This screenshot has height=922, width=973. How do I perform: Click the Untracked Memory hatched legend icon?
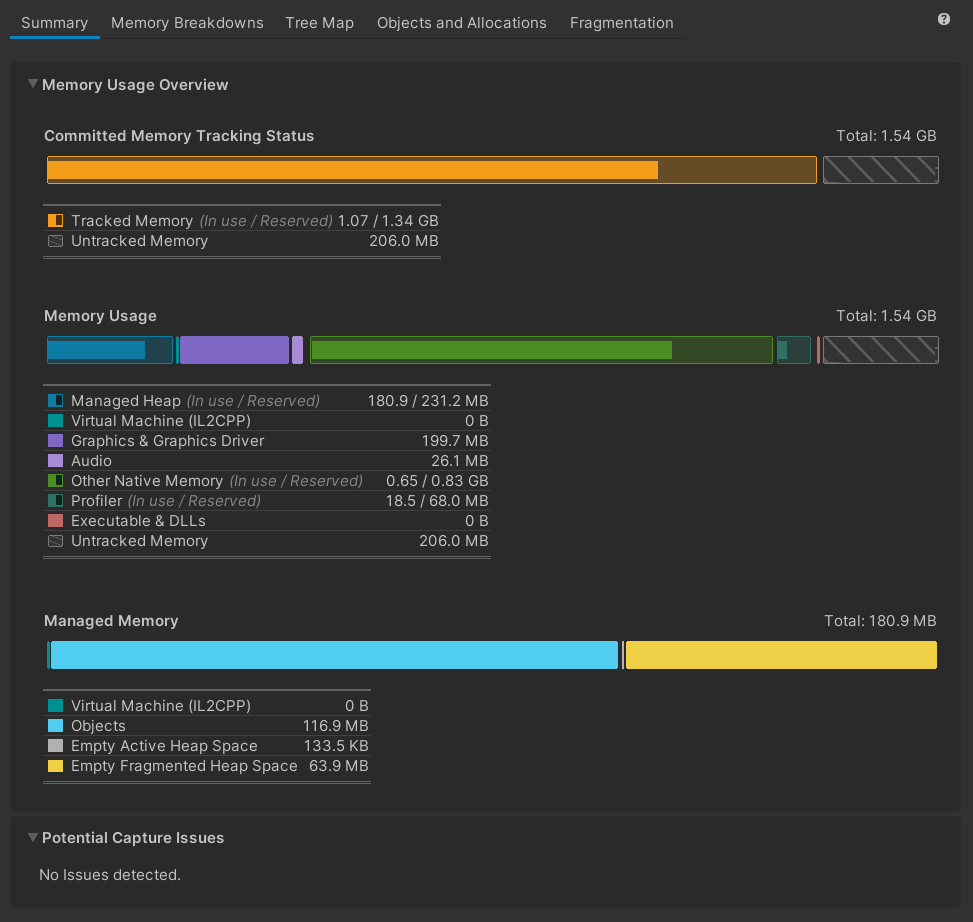coord(56,241)
